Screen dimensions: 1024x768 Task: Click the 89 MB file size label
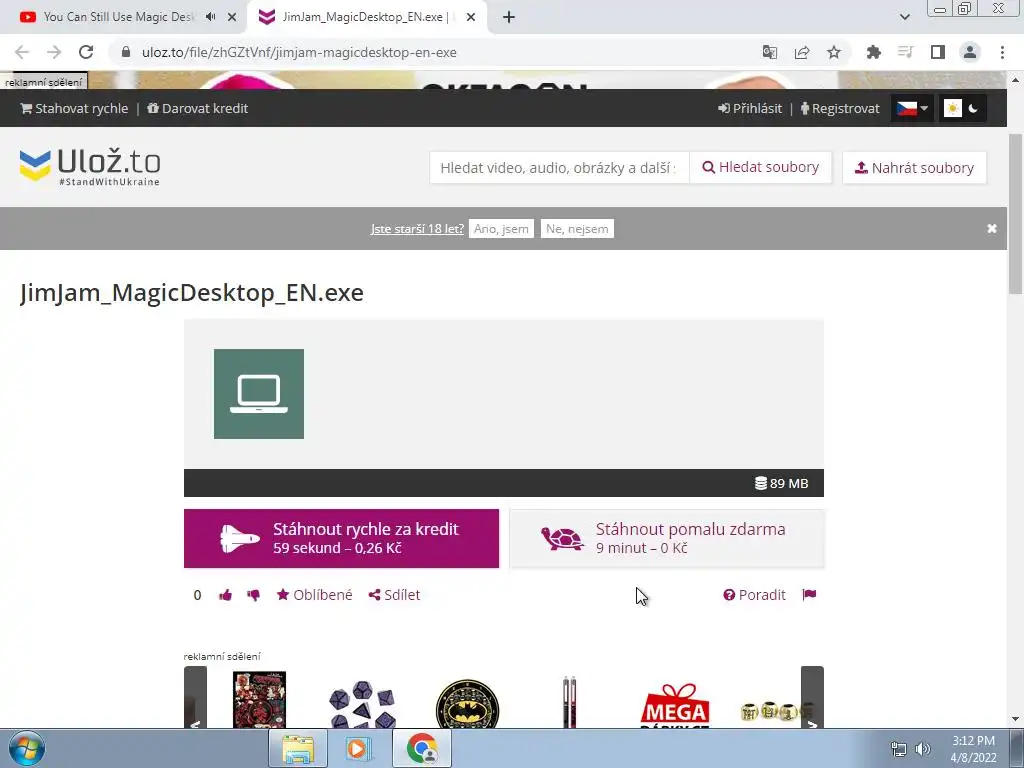782,483
